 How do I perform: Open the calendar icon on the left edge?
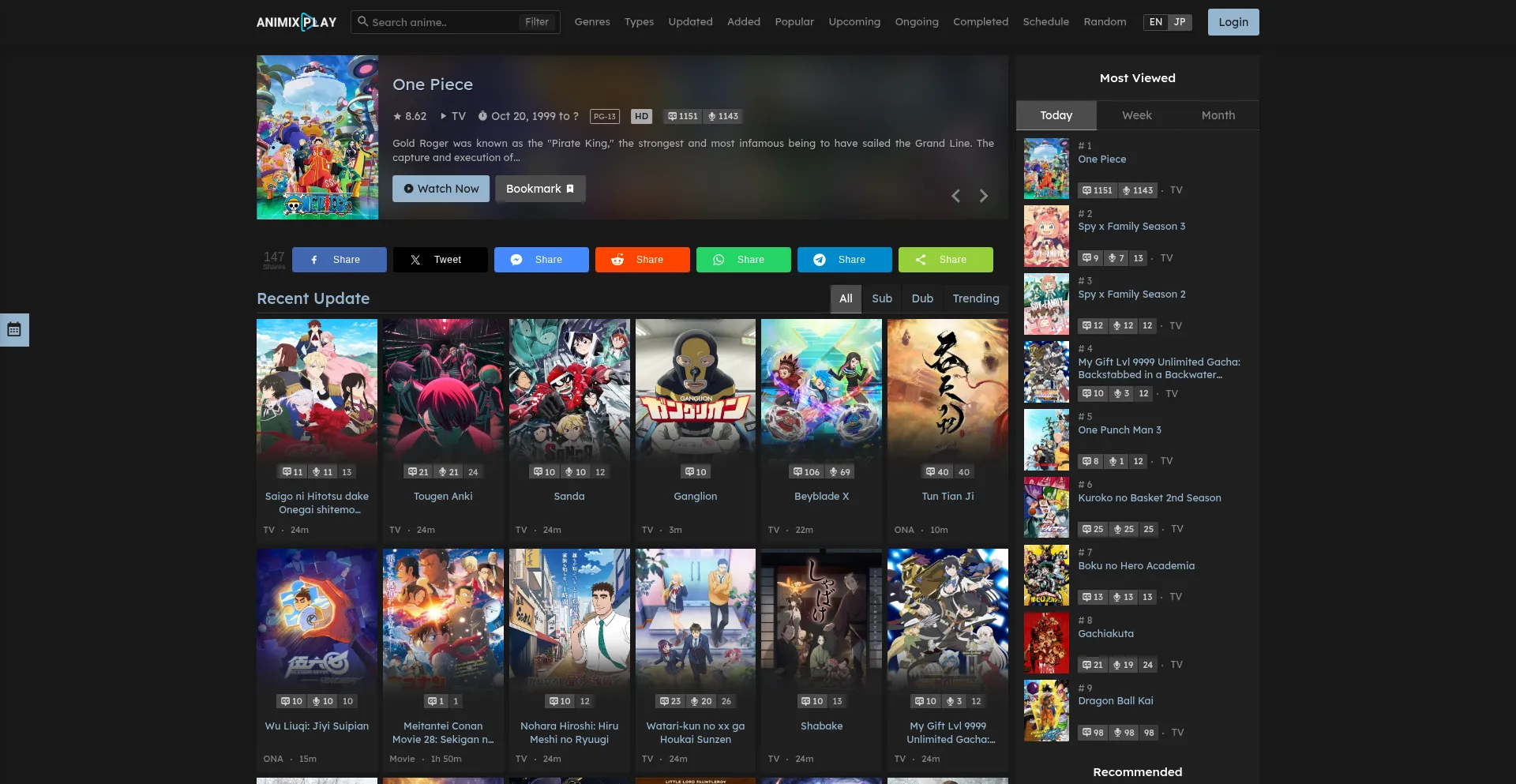(13, 330)
